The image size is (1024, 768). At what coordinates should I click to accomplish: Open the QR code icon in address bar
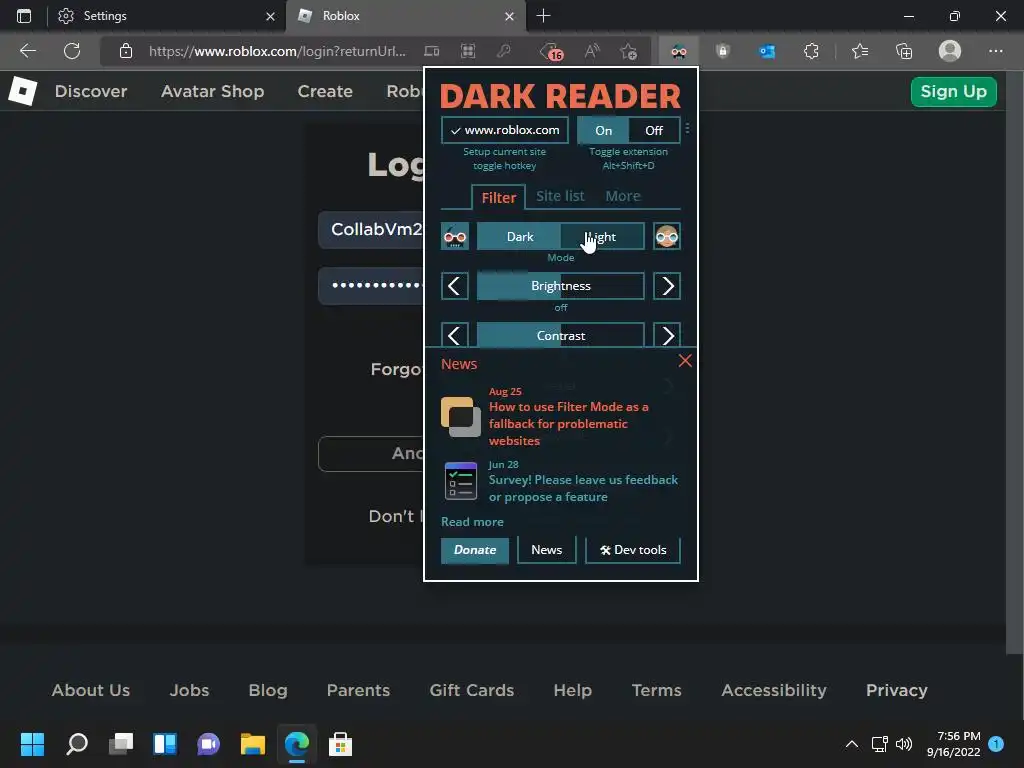point(468,51)
